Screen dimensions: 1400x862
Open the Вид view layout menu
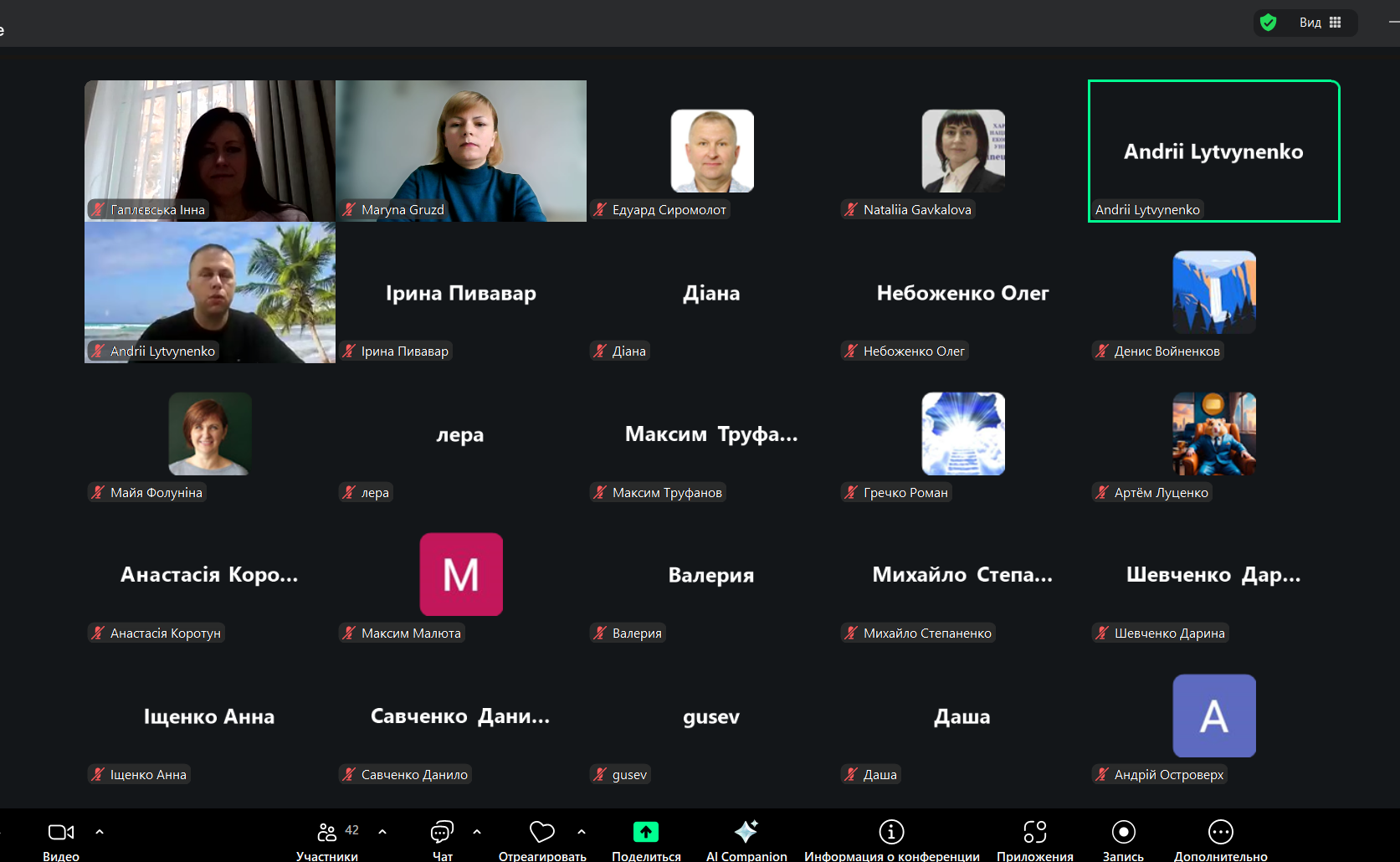tap(1321, 23)
